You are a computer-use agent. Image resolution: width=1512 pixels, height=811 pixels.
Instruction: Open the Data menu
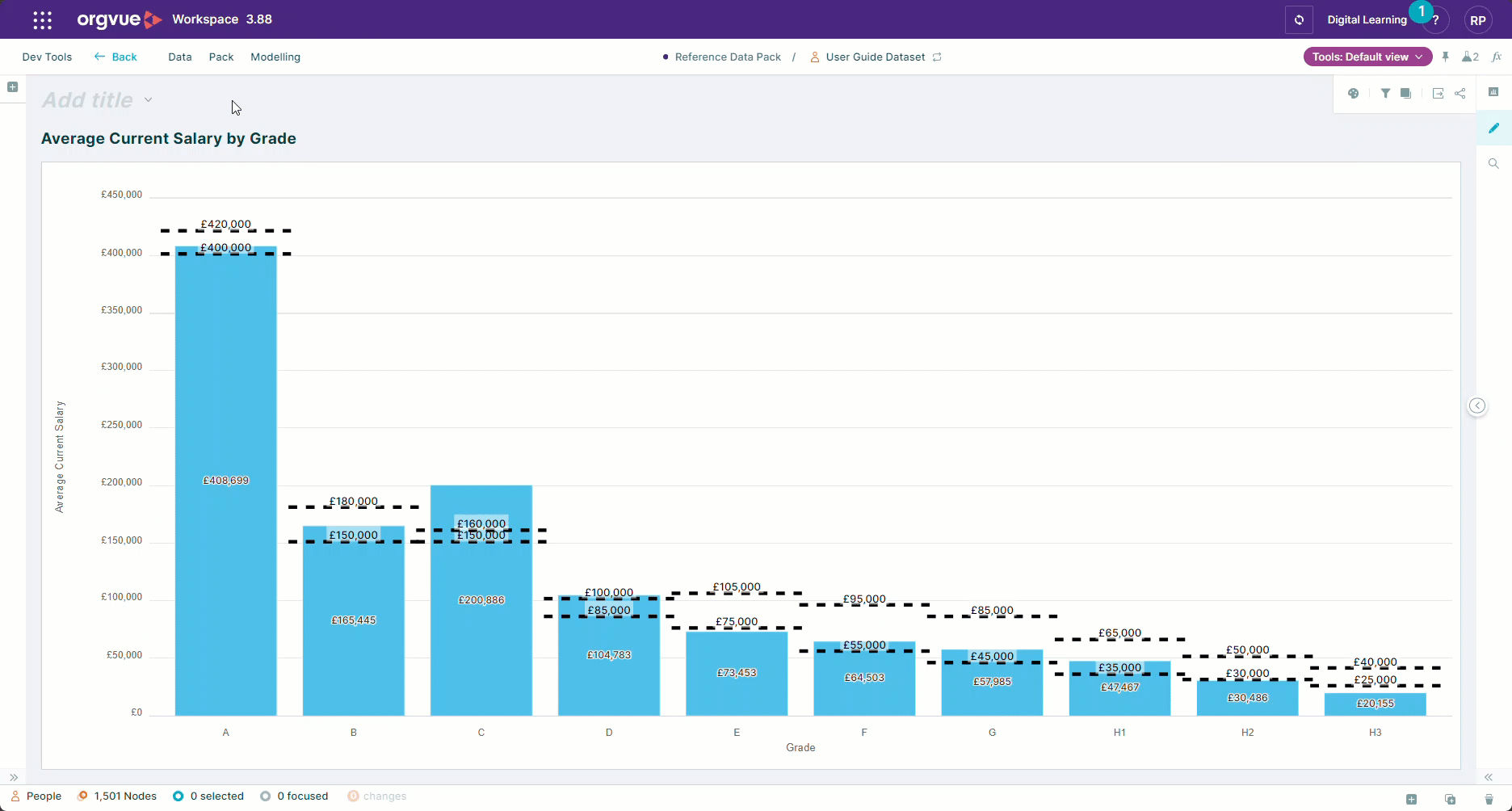[180, 57]
